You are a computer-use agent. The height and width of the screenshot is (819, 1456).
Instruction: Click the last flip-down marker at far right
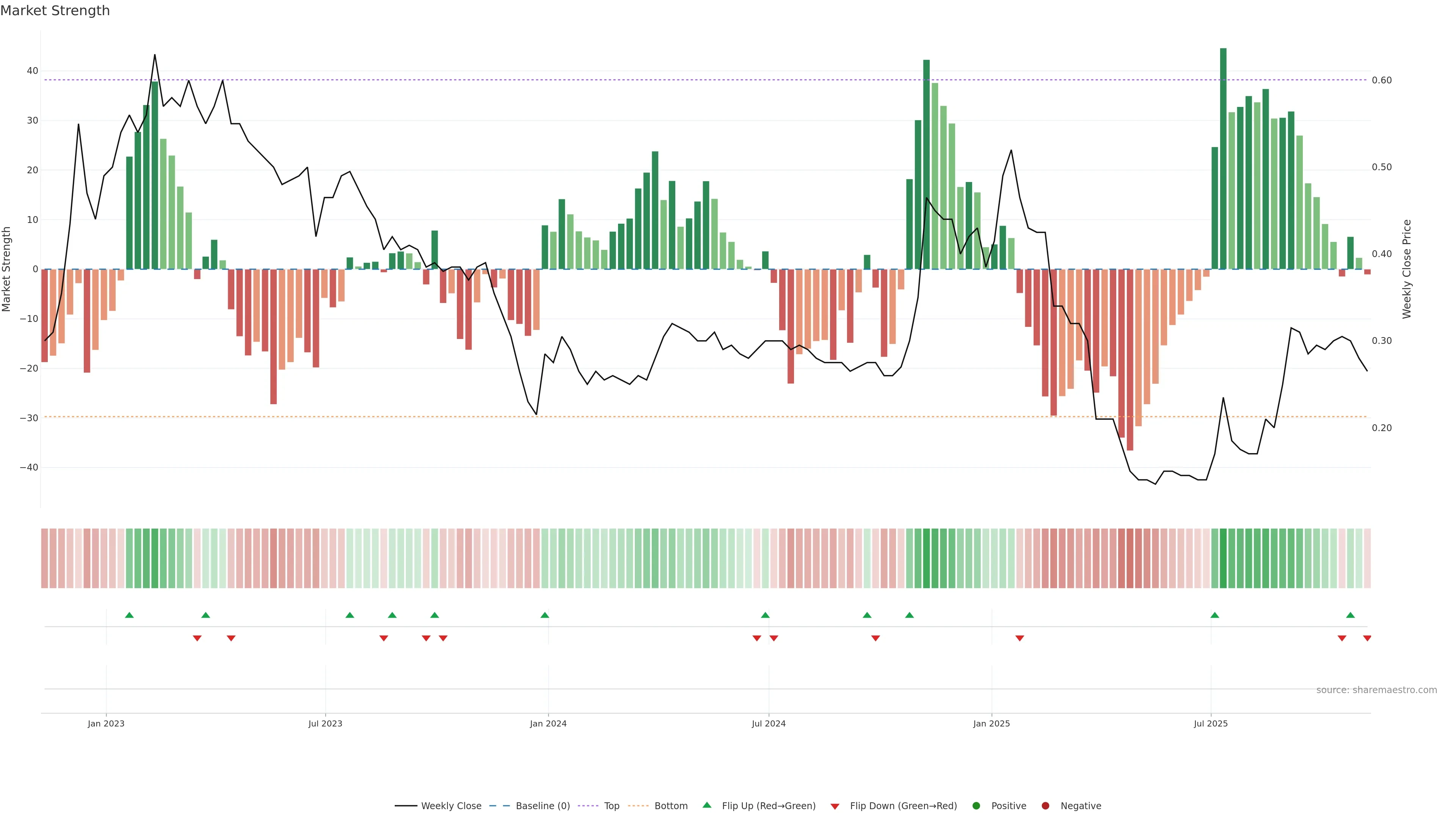click(x=1367, y=638)
